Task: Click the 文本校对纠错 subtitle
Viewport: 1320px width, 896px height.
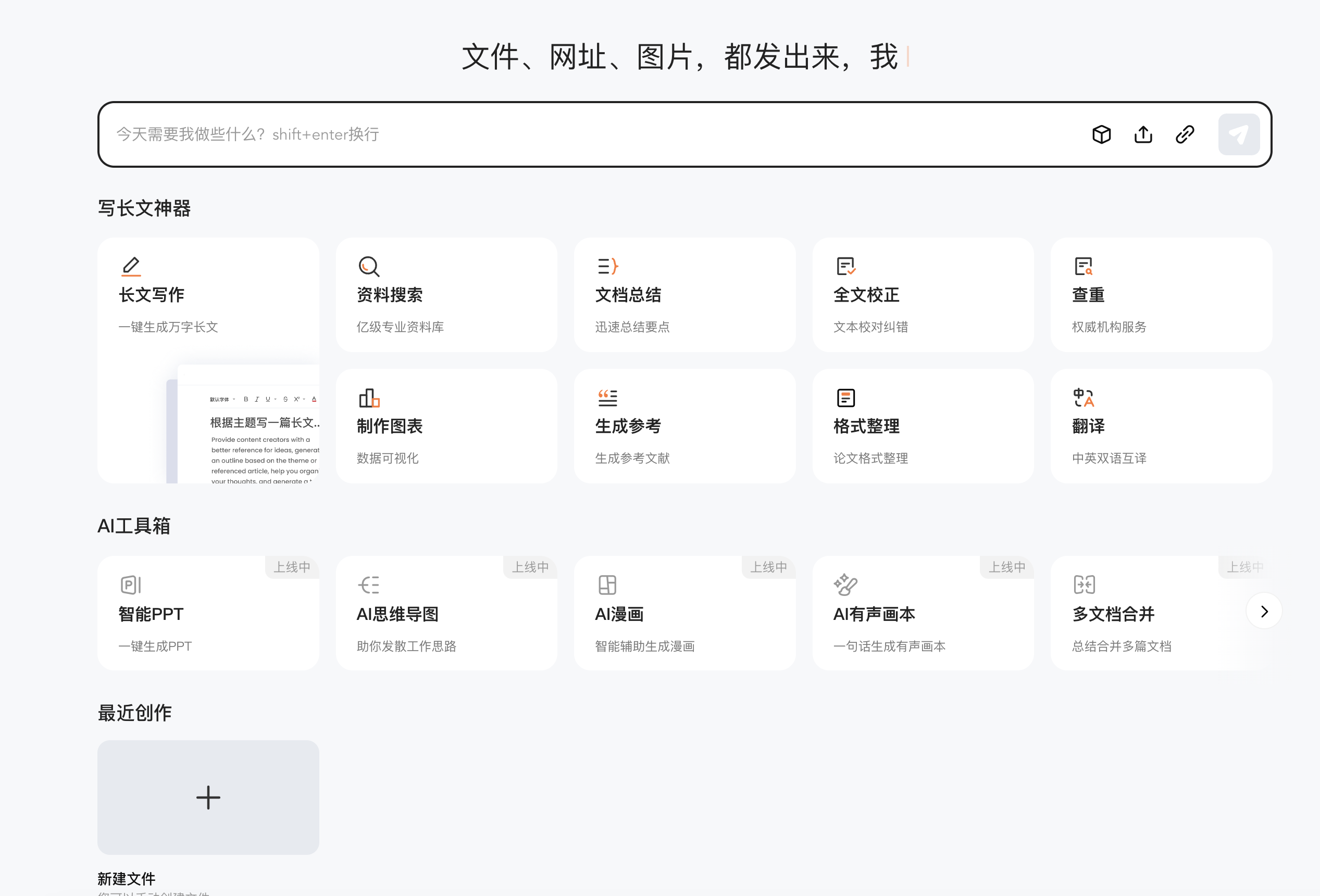Action: pos(871,327)
